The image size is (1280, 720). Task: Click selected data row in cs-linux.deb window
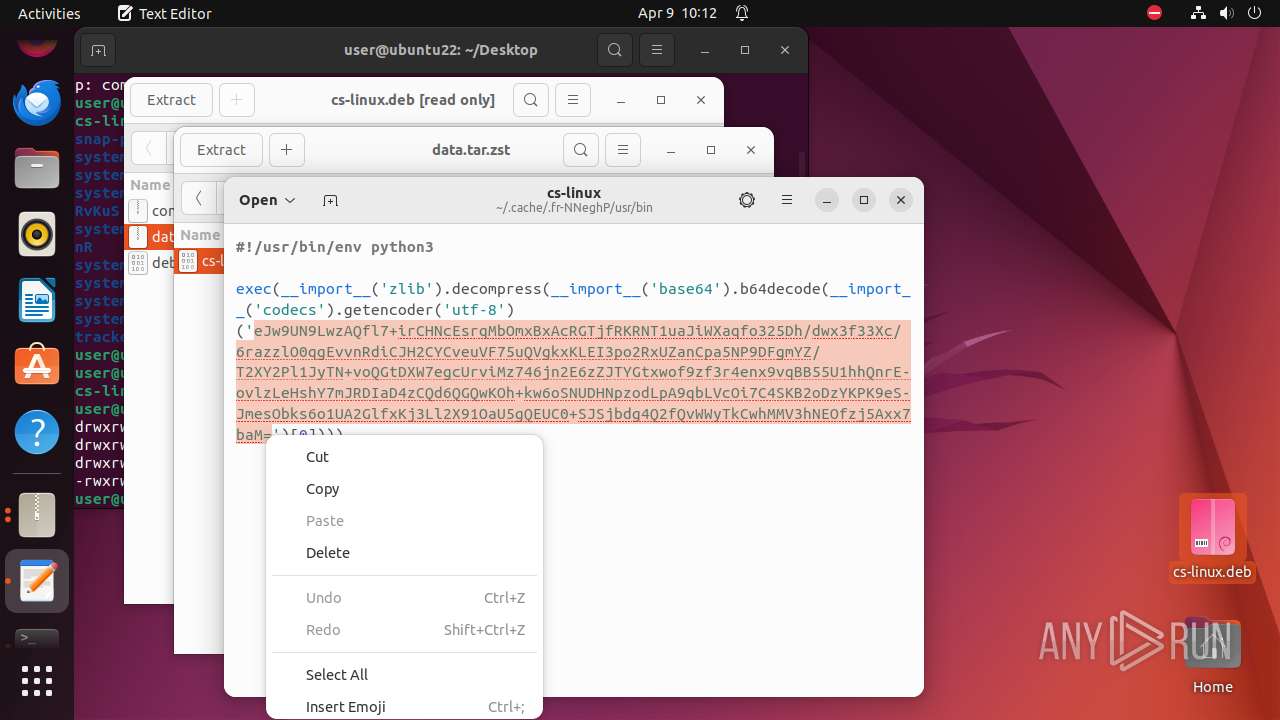click(150, 237)
